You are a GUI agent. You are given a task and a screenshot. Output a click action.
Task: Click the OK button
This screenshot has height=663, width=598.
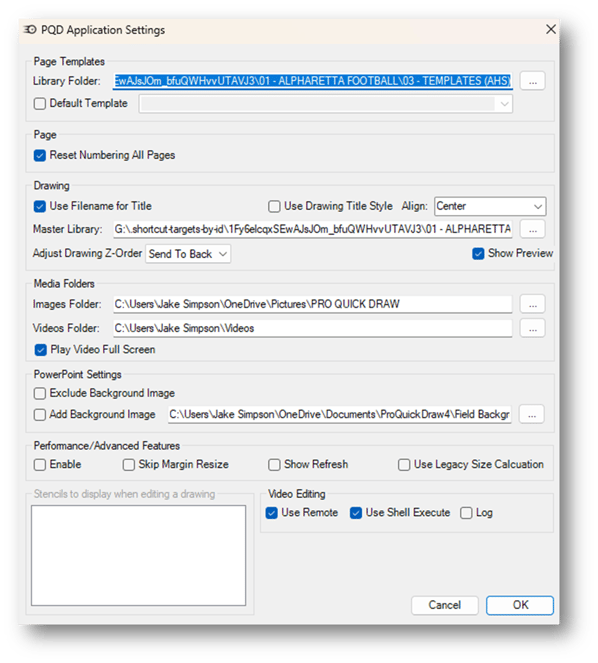(x=520, y=605)
